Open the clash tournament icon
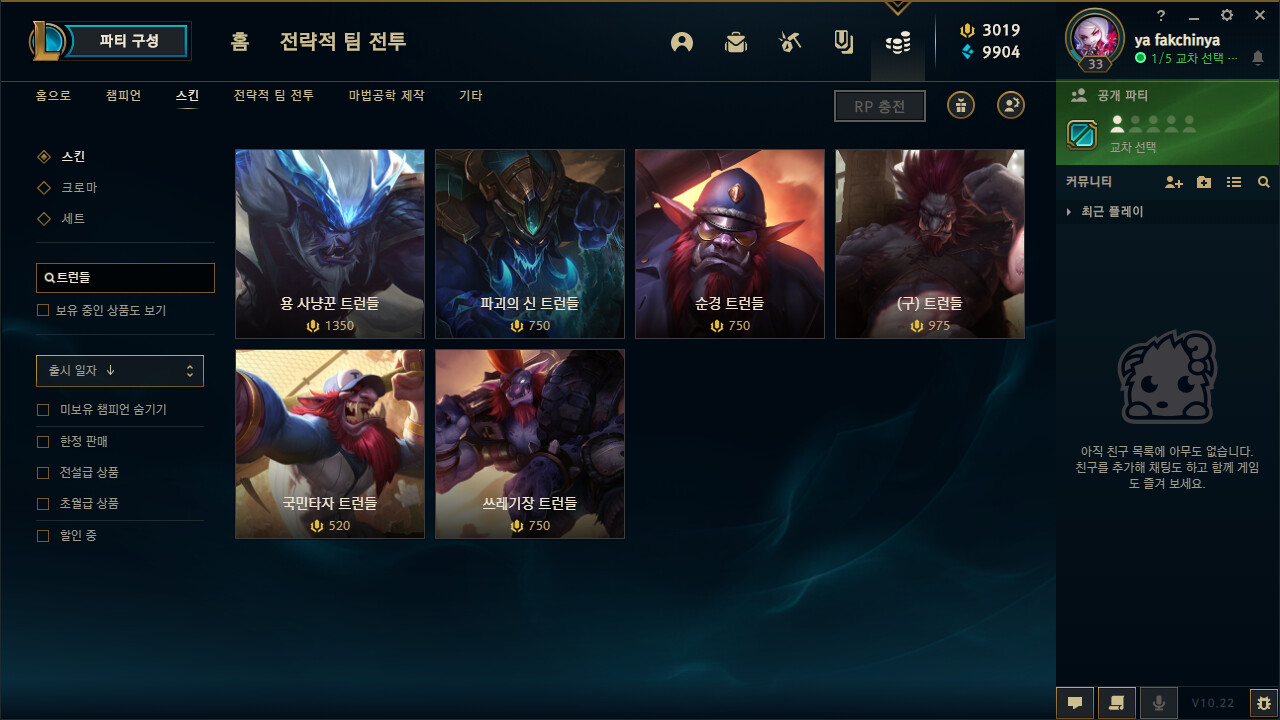Screen dimensions: 1280x720 (x=790, y=42)
